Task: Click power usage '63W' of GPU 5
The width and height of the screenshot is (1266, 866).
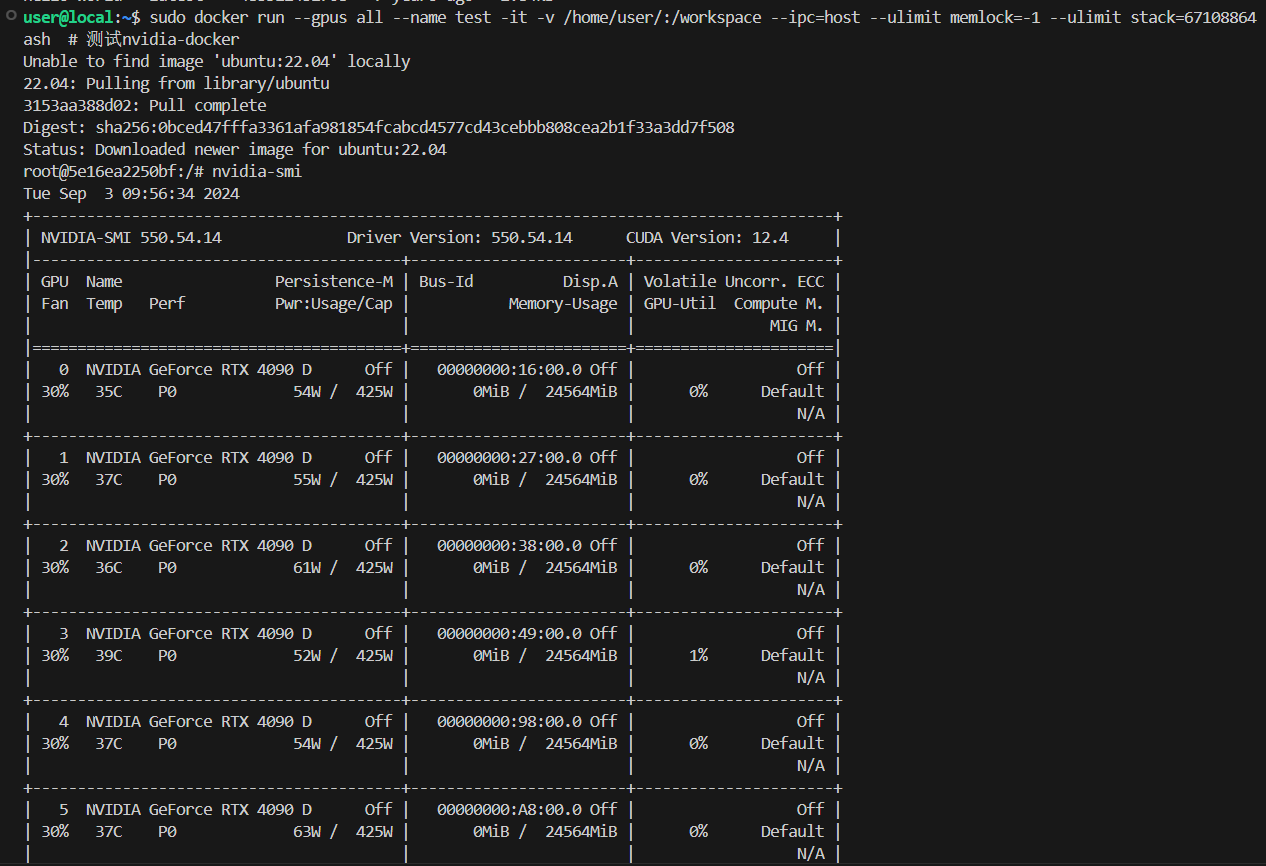Action: [x=307, y=832]
